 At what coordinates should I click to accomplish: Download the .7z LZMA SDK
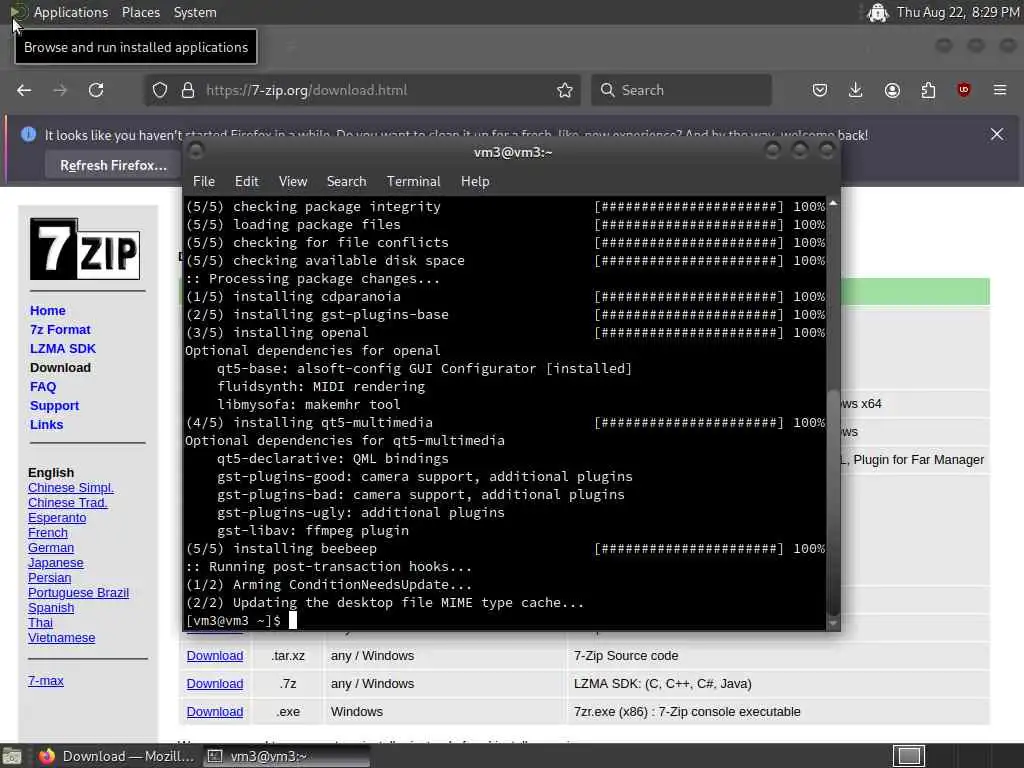coord(215,684)
